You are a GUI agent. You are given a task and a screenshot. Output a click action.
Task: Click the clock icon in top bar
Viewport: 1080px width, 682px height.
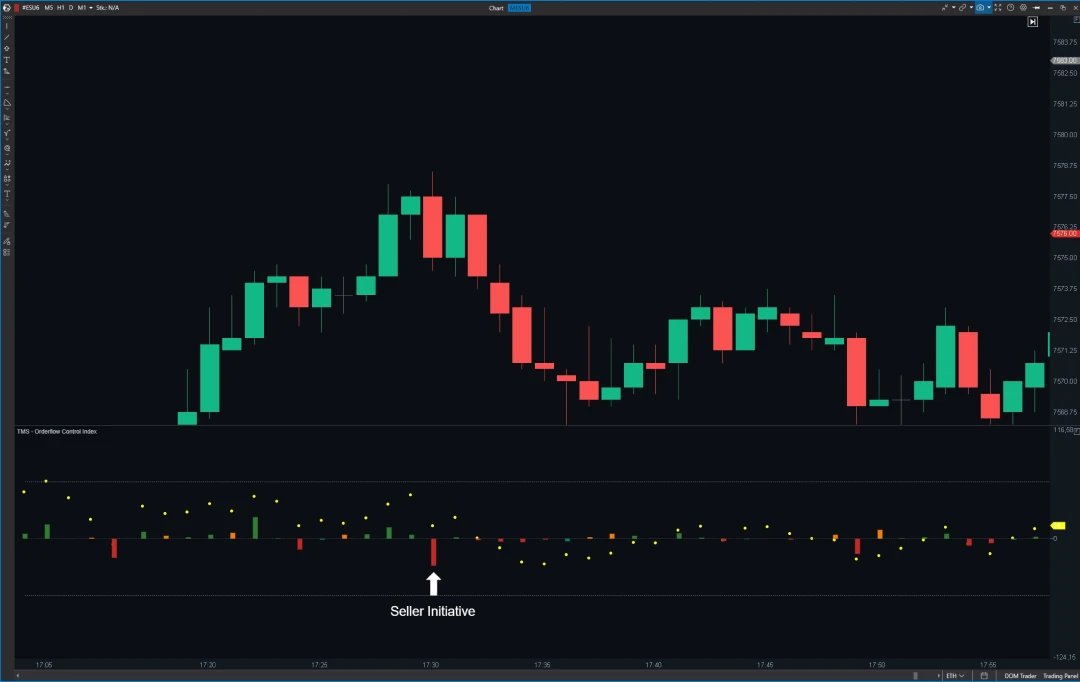coord(1010,8)
